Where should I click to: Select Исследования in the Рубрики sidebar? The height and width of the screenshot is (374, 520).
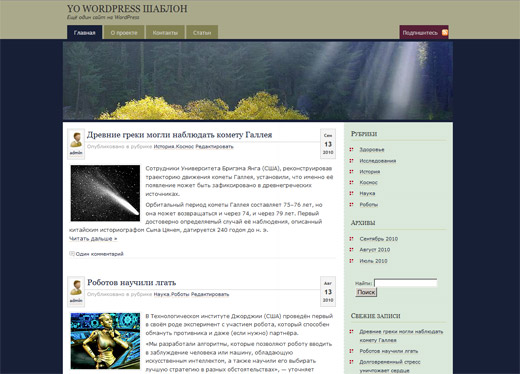pyautogui.click(x=378, y=161)
